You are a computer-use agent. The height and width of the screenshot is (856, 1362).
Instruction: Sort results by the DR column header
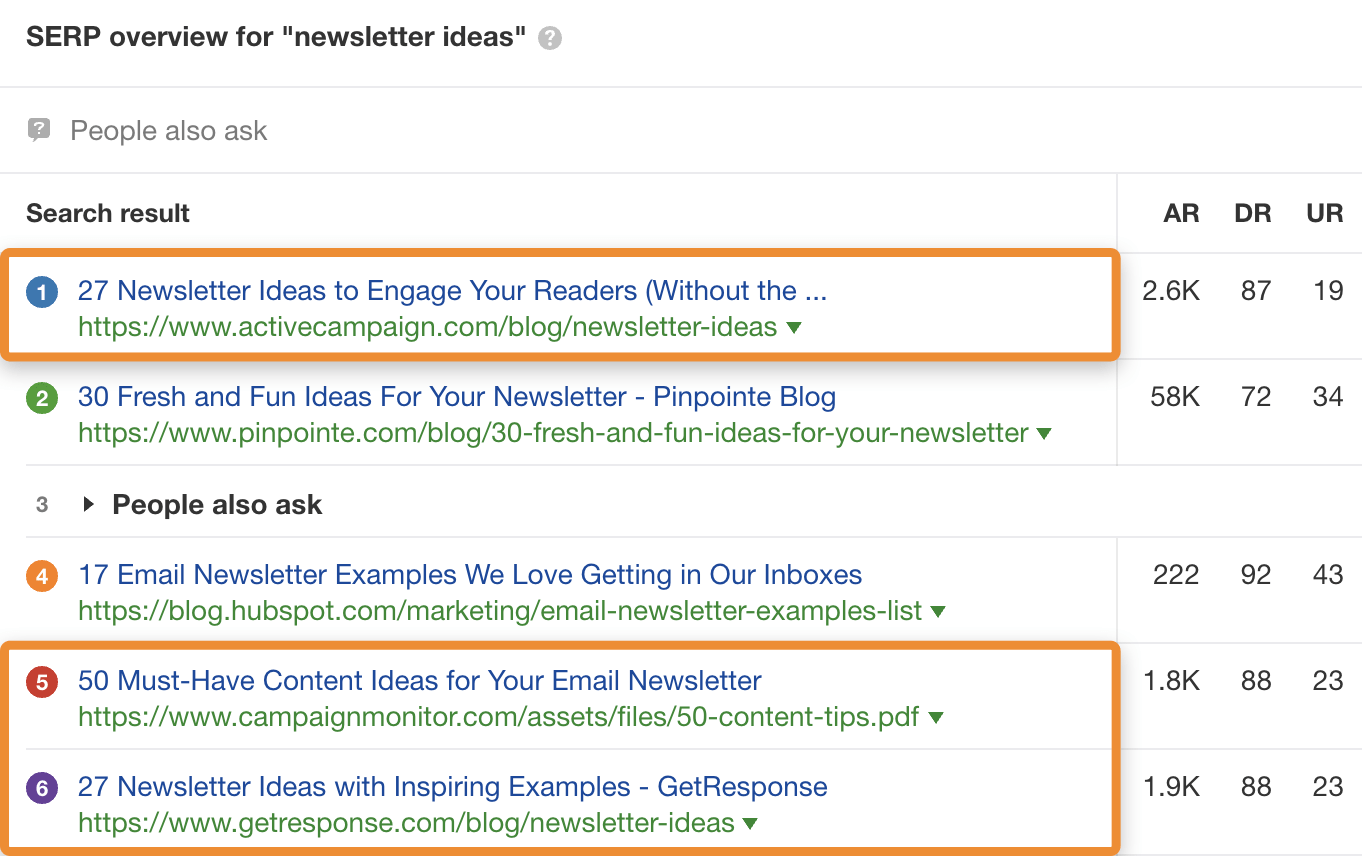[1252, 213]
